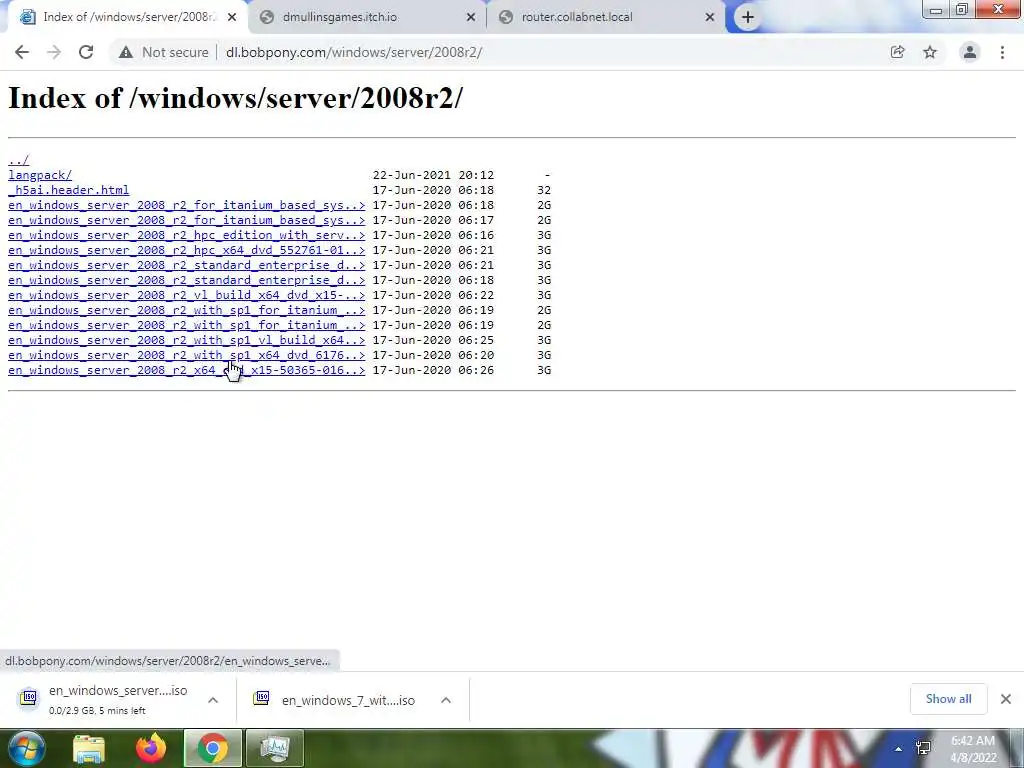Click Show all downloads button
1024x768 pixels.
coord(948,699)
